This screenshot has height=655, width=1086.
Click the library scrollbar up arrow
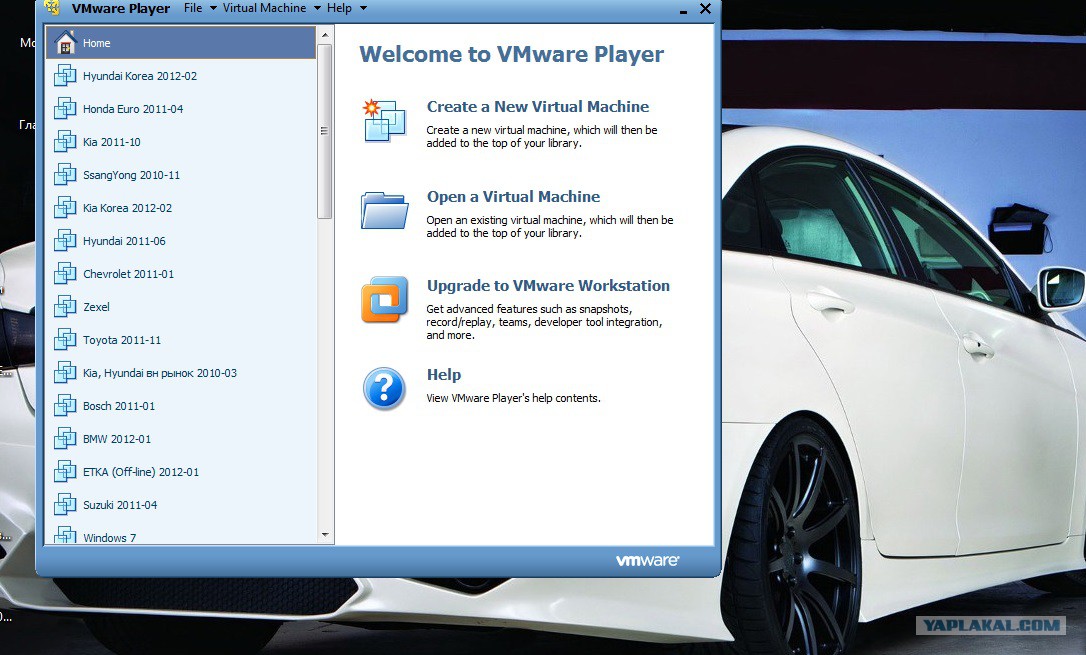tap(325, 35)
